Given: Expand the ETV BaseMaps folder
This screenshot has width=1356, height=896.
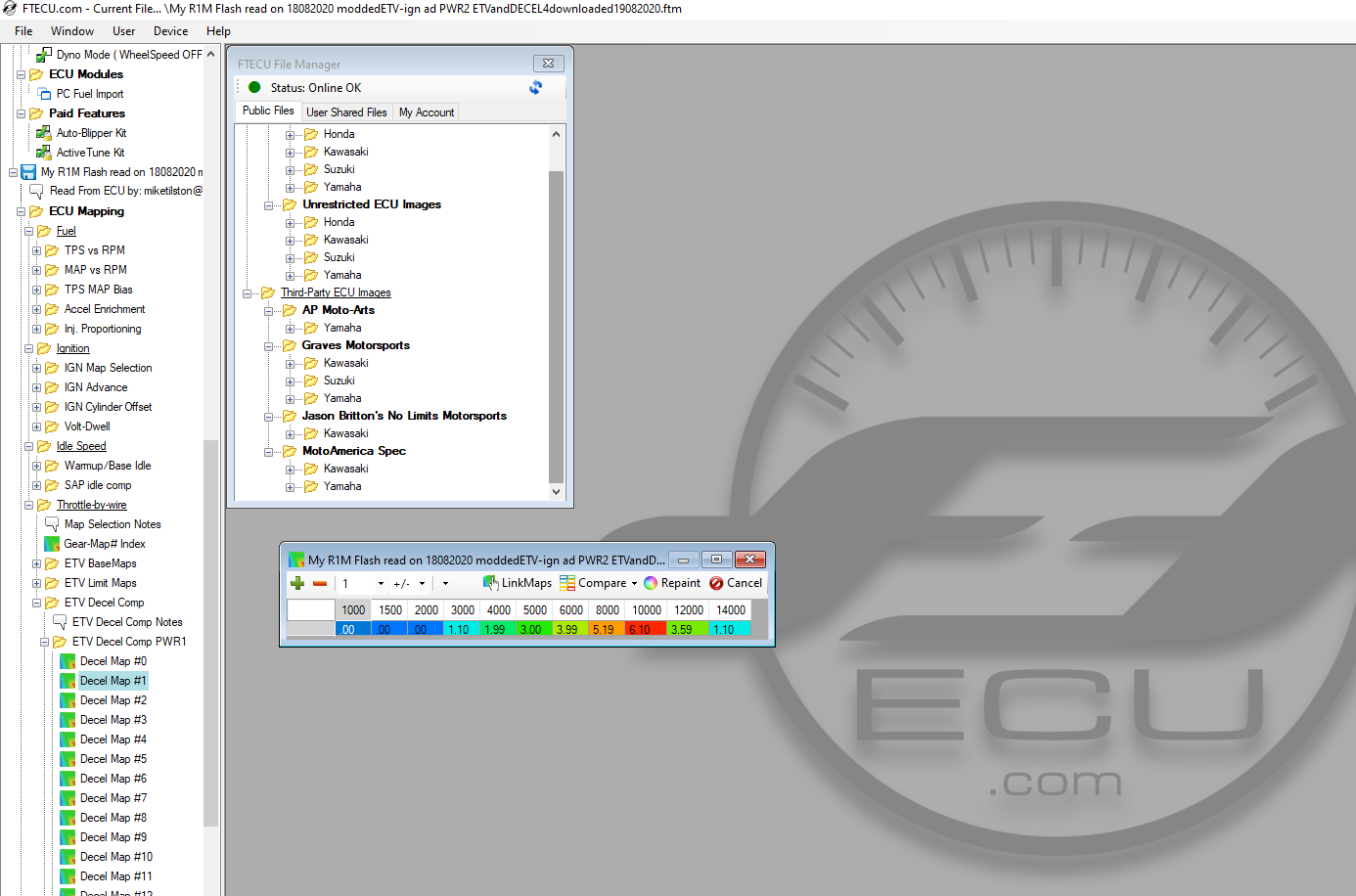Looking at the screenshot, I should coord(36,563).
